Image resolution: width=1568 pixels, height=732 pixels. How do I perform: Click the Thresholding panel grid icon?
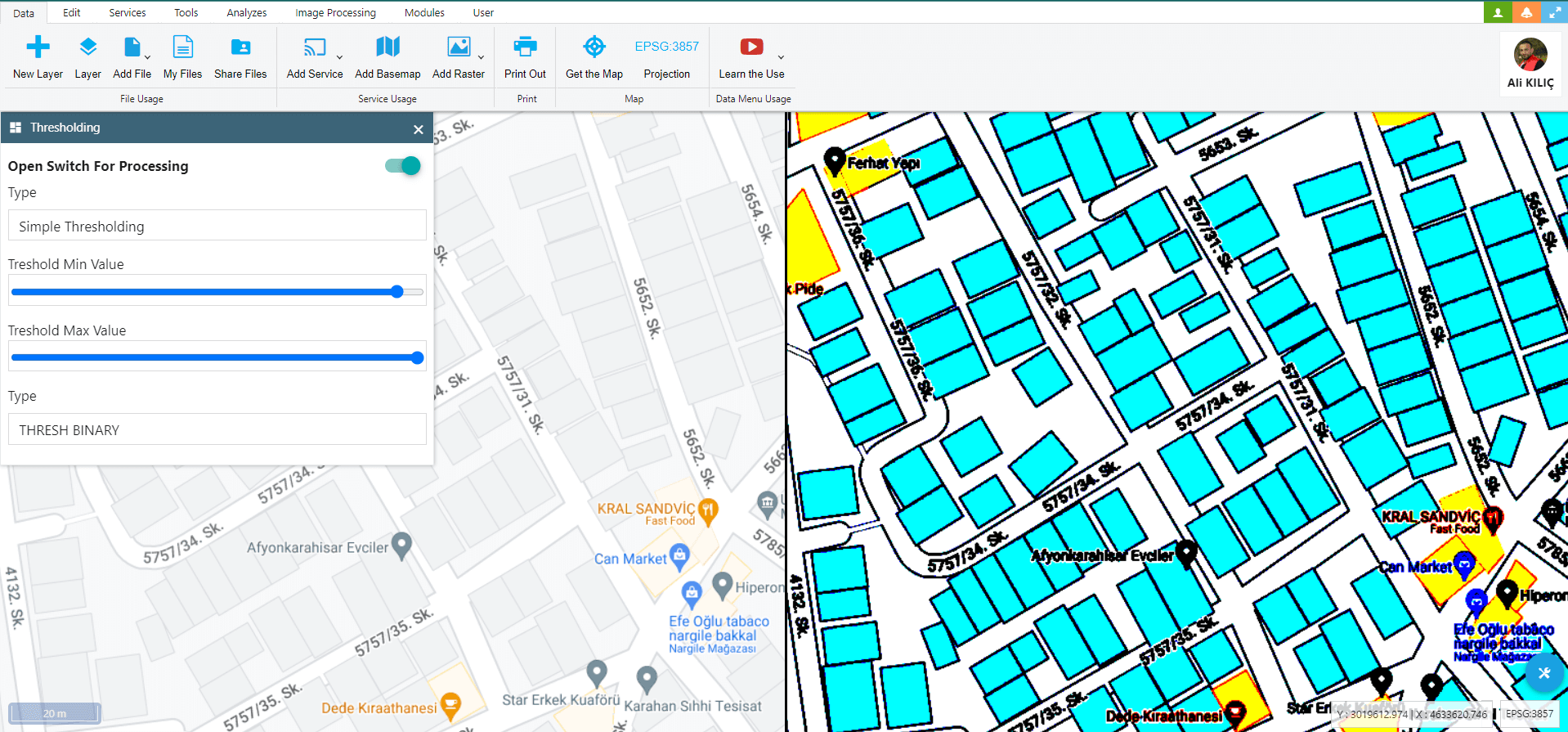click(x=16, y=128)
